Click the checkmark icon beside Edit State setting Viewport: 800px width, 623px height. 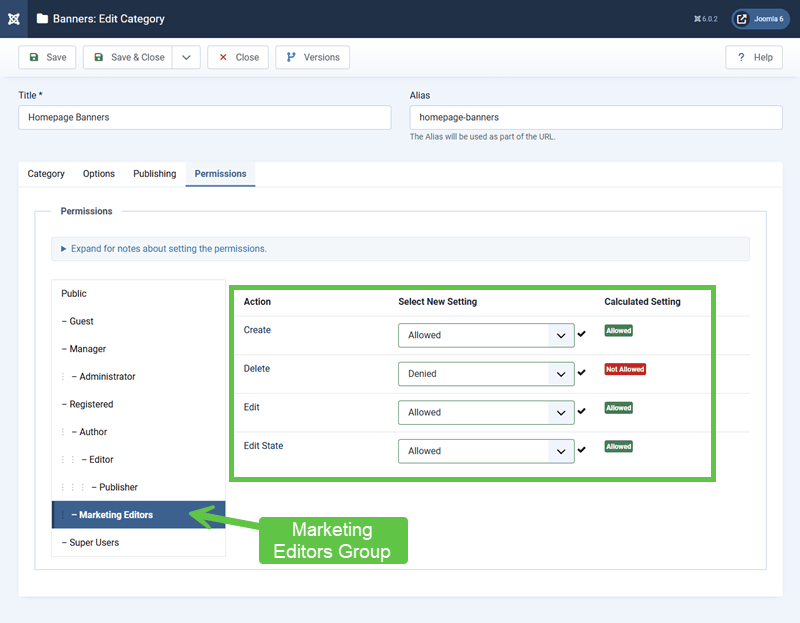582,450
